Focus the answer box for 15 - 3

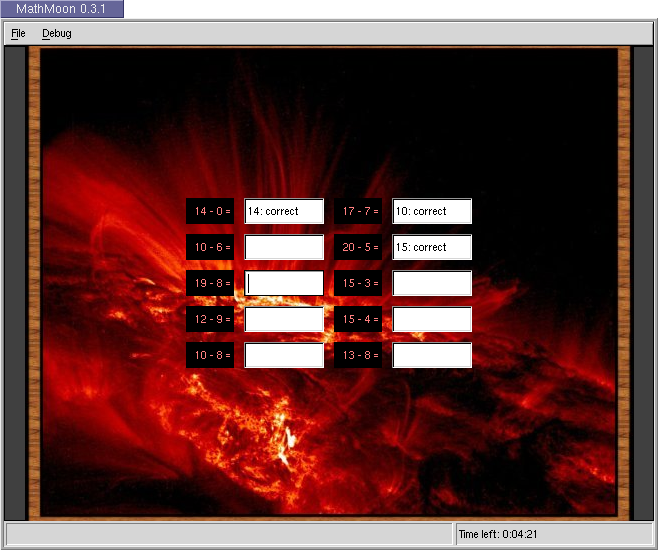click(432, 283)
